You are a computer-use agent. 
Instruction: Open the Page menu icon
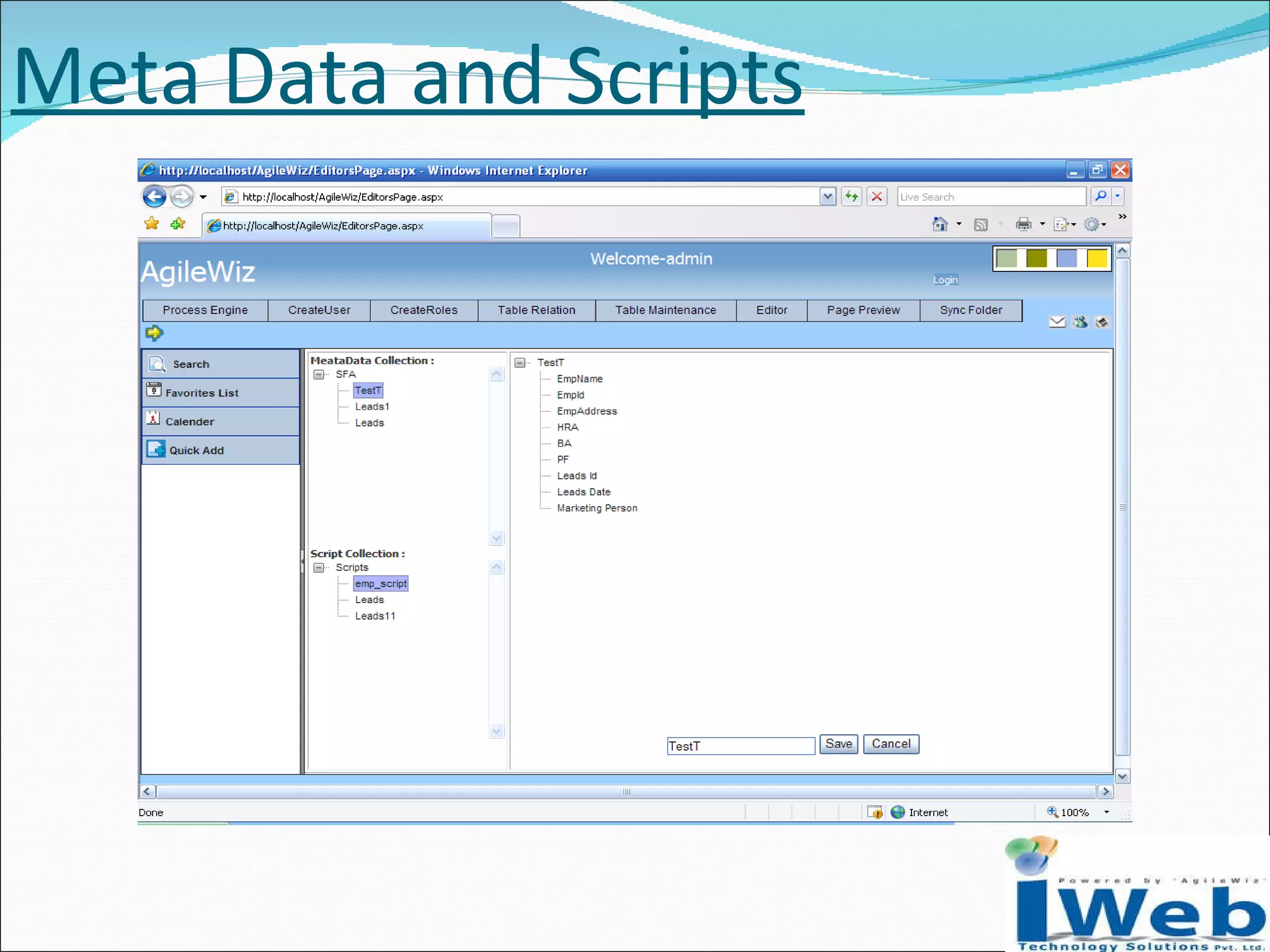[x=1064, y=224]
